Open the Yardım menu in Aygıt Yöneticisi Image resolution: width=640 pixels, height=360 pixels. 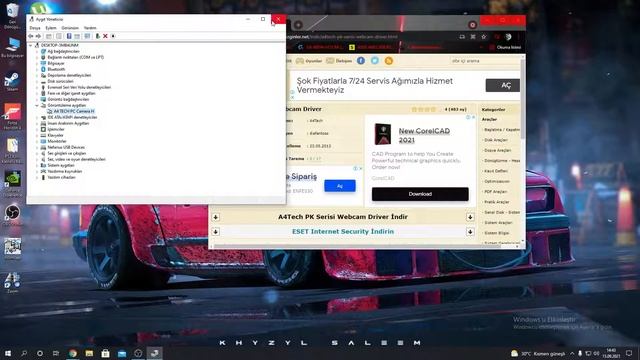point(90,28)
